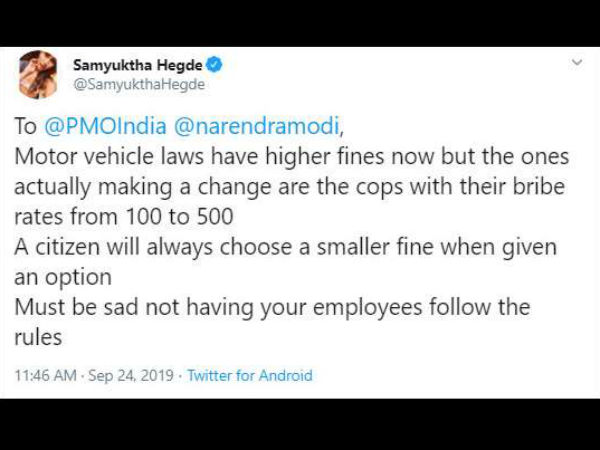600x450 pixels.
Task: Follow the @narendramodi mention link
Action: pos(257,126)
